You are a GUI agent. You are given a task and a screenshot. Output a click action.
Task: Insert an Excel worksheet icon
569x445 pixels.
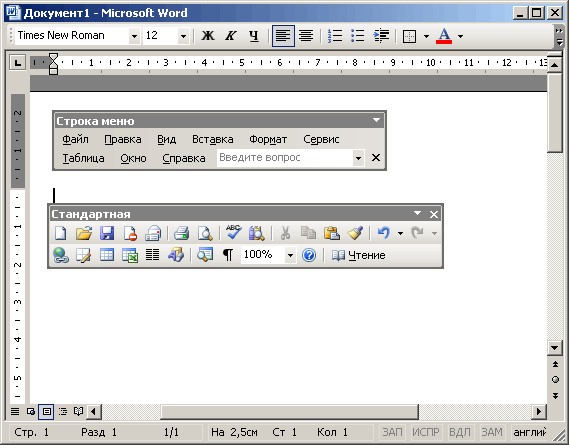(x=130, y=255)
